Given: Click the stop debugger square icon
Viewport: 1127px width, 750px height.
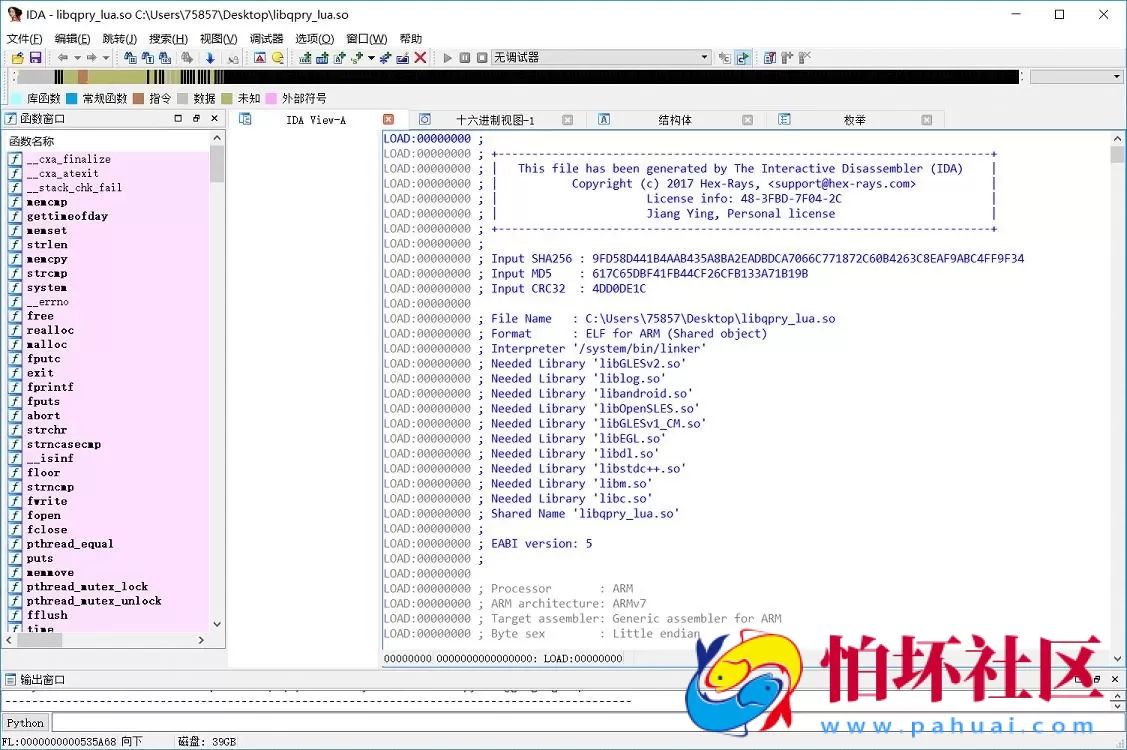Looking at the screenshot, I should pos(481,58).
